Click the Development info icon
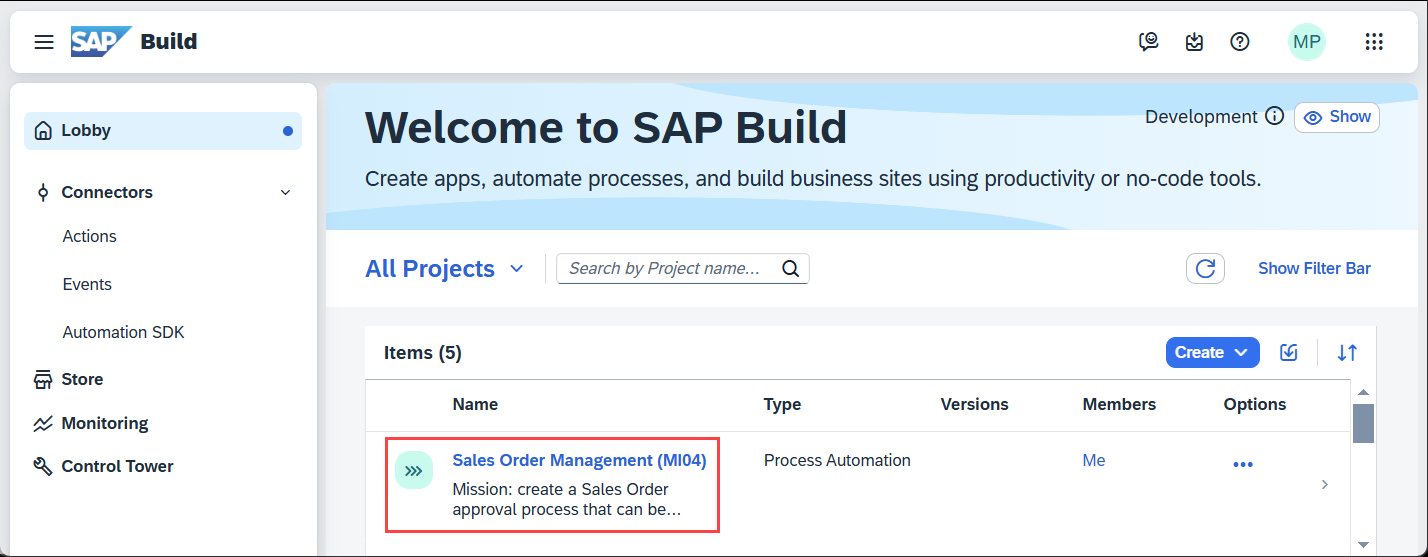Viewport: 1428px width, 557px height. [1274, 117]
